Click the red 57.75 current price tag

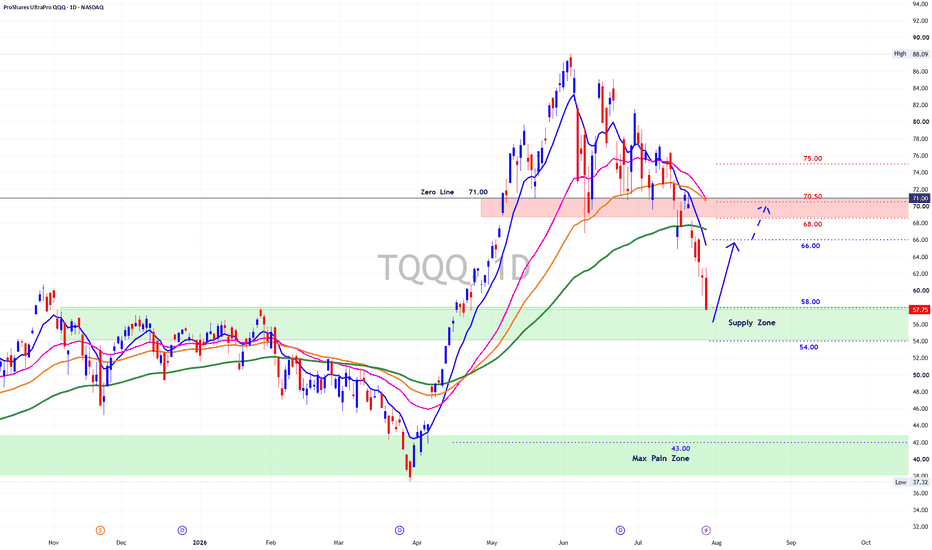click(920, 310)
